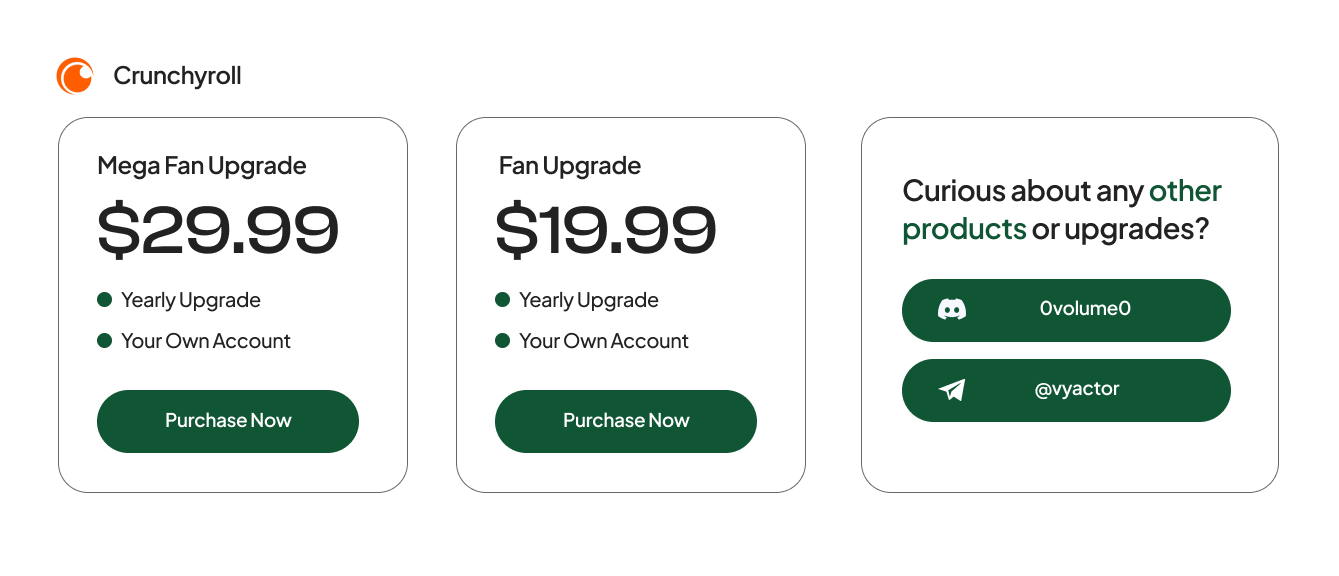1339x576 pixels.
Task: Click the "or upgrades?" heading text
Action: tap(1121, 229)
